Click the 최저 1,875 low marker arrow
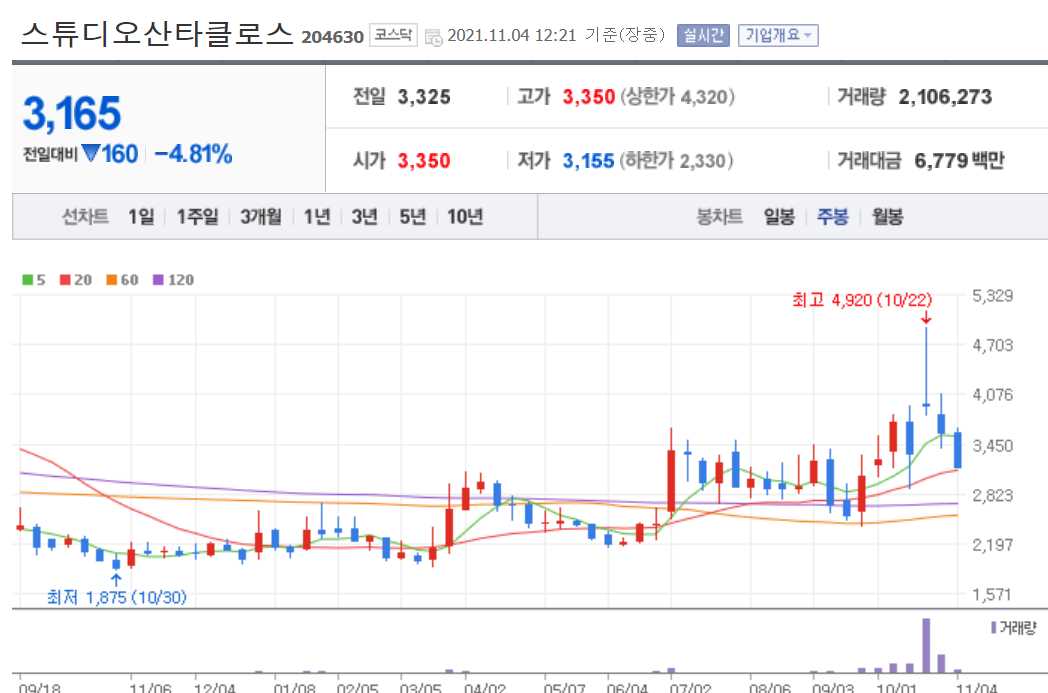 click(117, 578)
